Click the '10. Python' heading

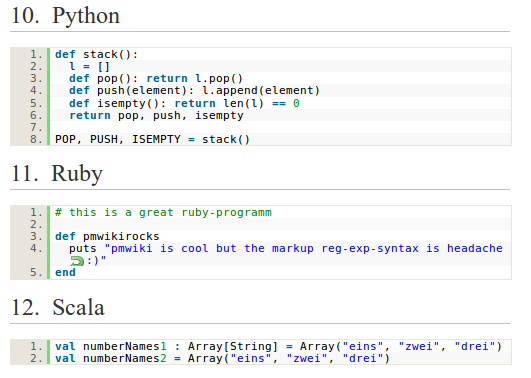pos(66,16)
